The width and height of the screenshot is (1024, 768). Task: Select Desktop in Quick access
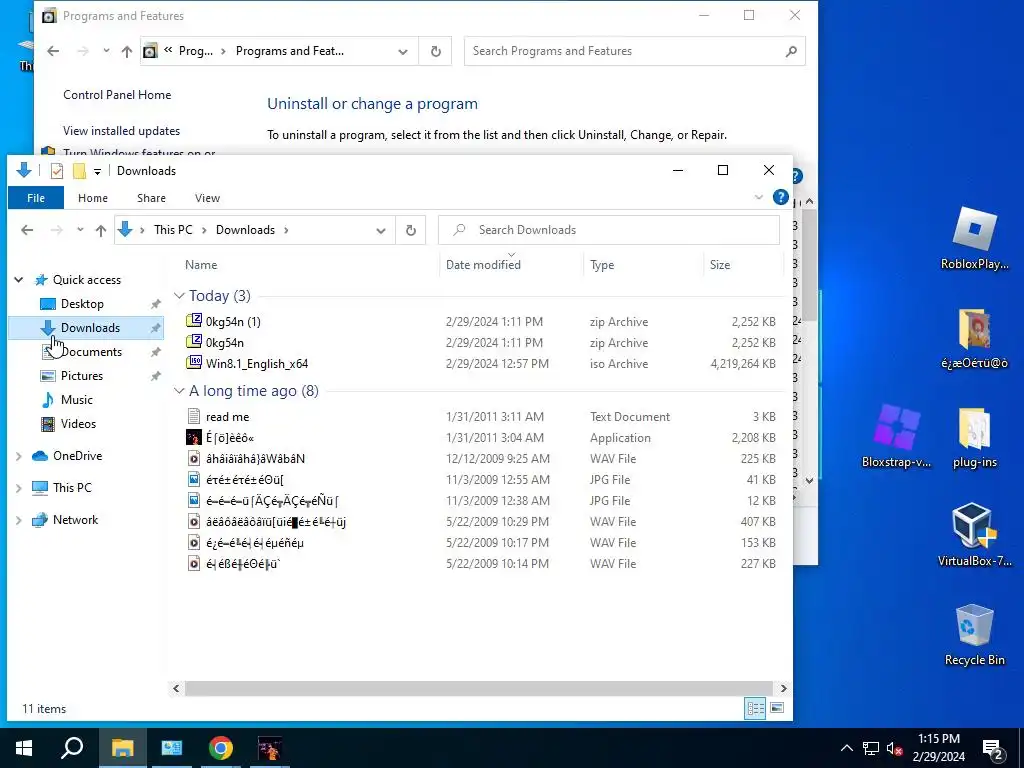pos(82,304)
